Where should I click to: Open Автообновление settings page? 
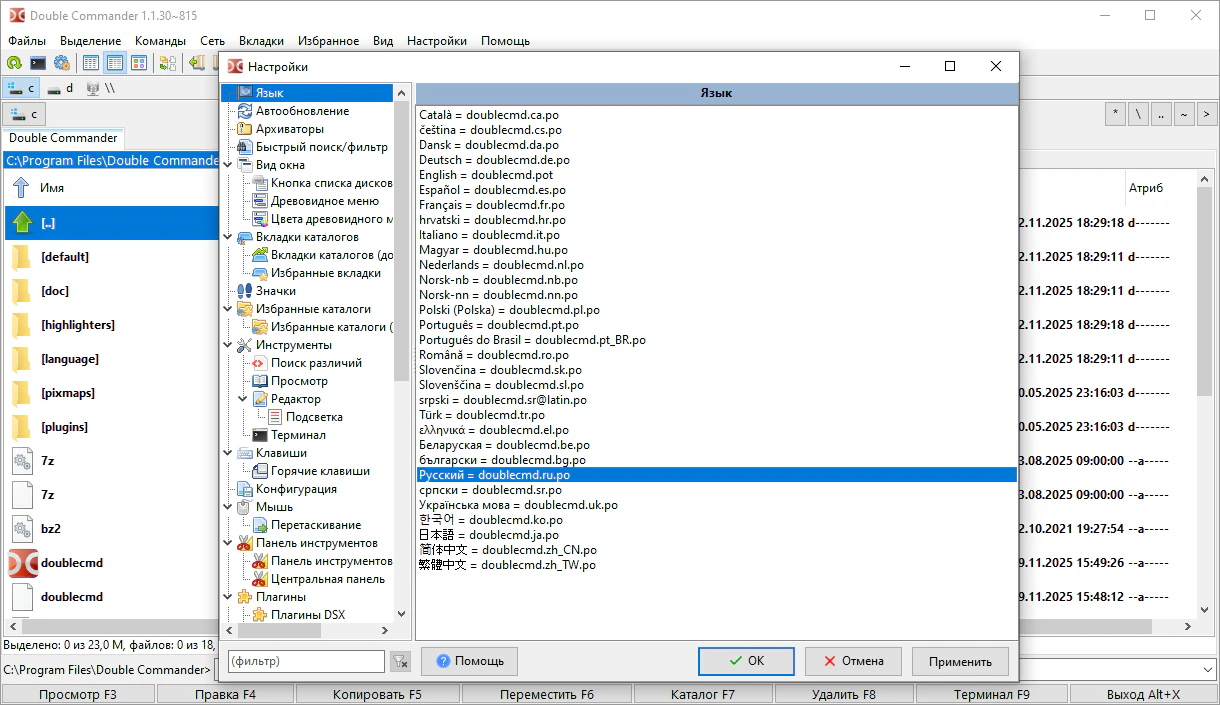(x=302, y=111)
